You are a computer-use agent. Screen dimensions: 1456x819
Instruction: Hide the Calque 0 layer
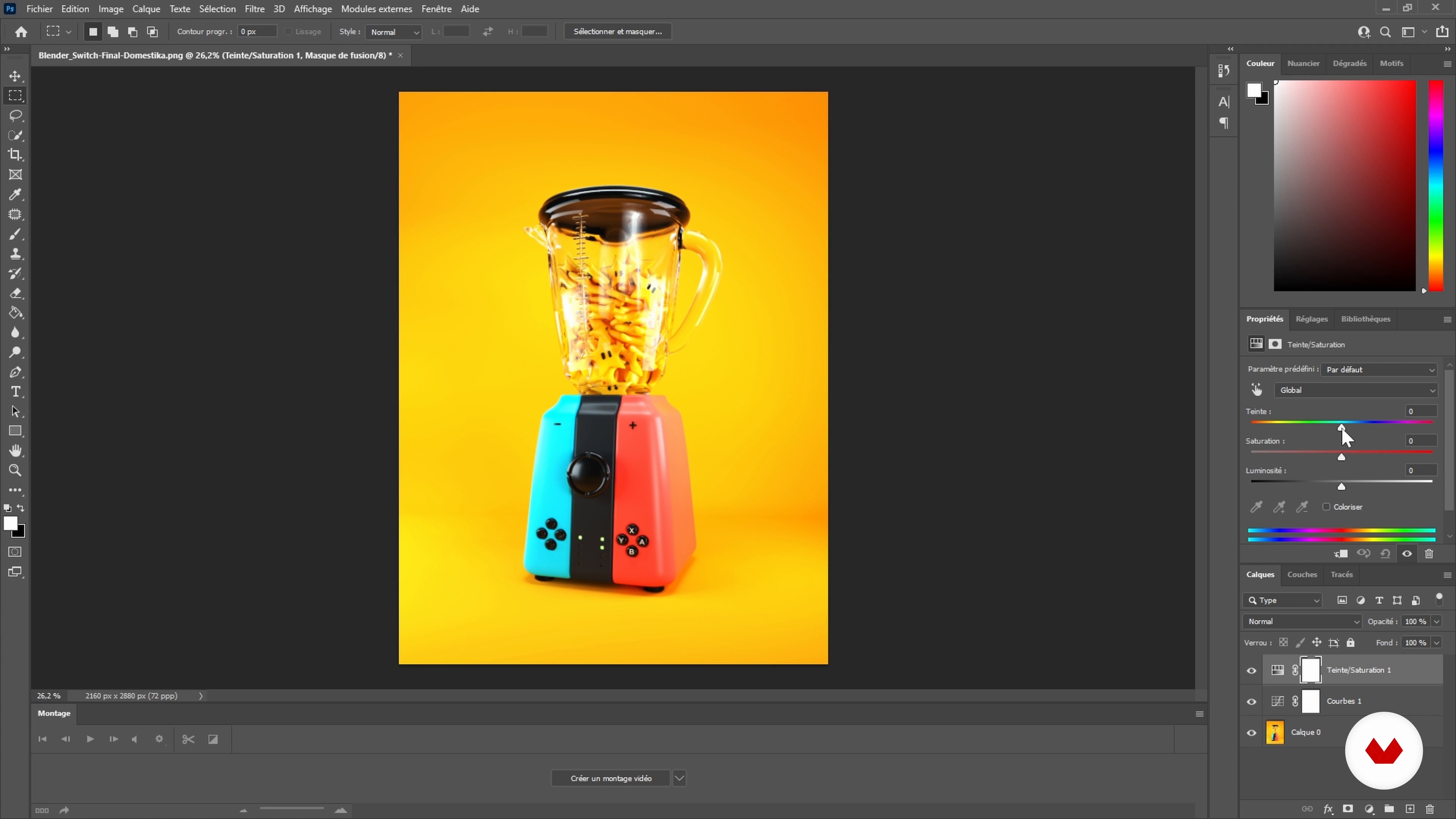click(x=1251, y=733)
